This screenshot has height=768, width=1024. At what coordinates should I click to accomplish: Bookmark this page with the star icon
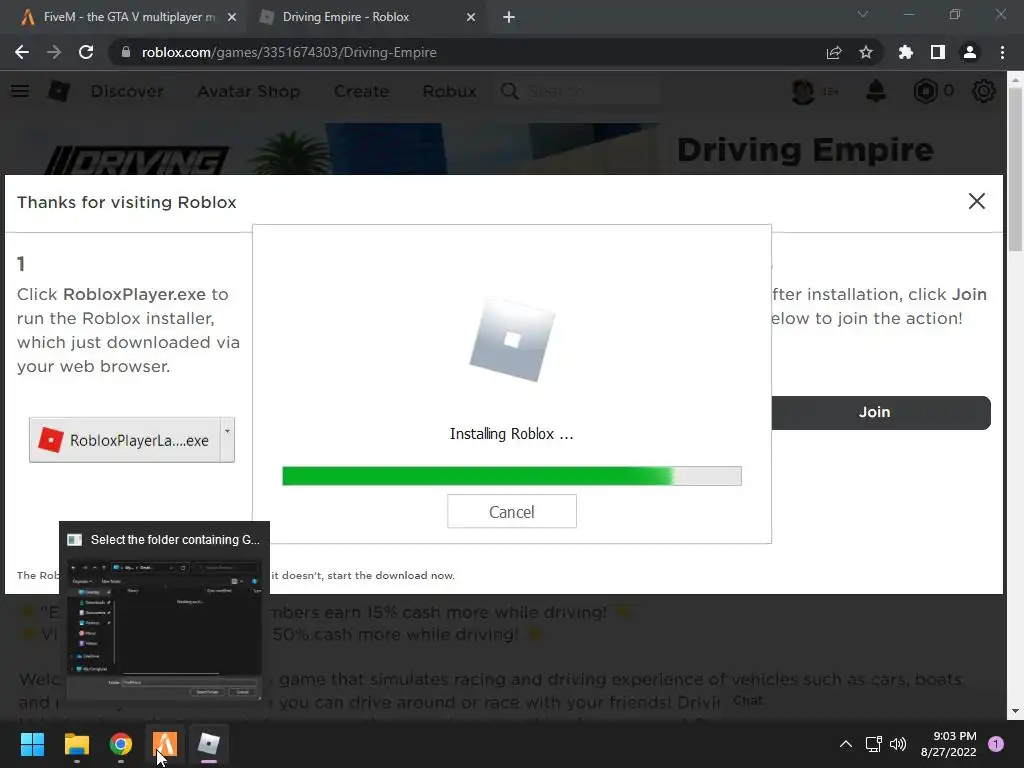click(866, 52)
